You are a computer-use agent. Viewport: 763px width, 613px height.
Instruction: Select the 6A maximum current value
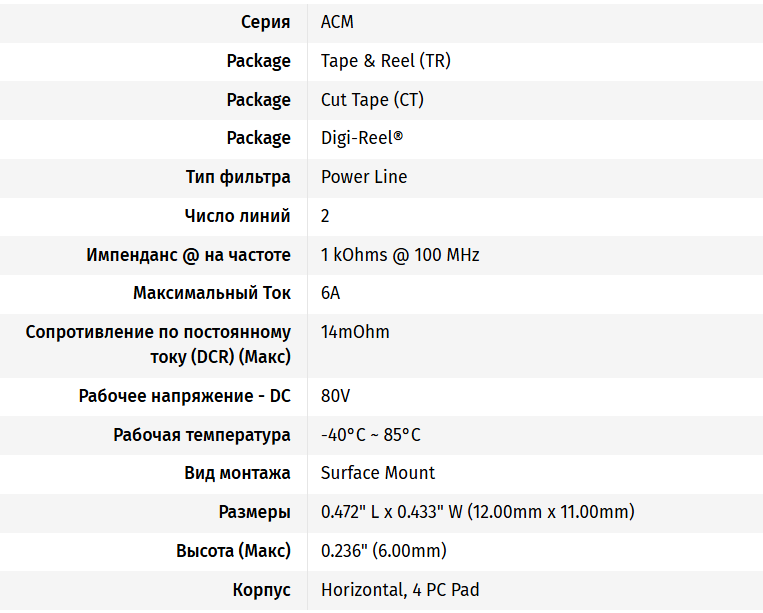[331, 294]
